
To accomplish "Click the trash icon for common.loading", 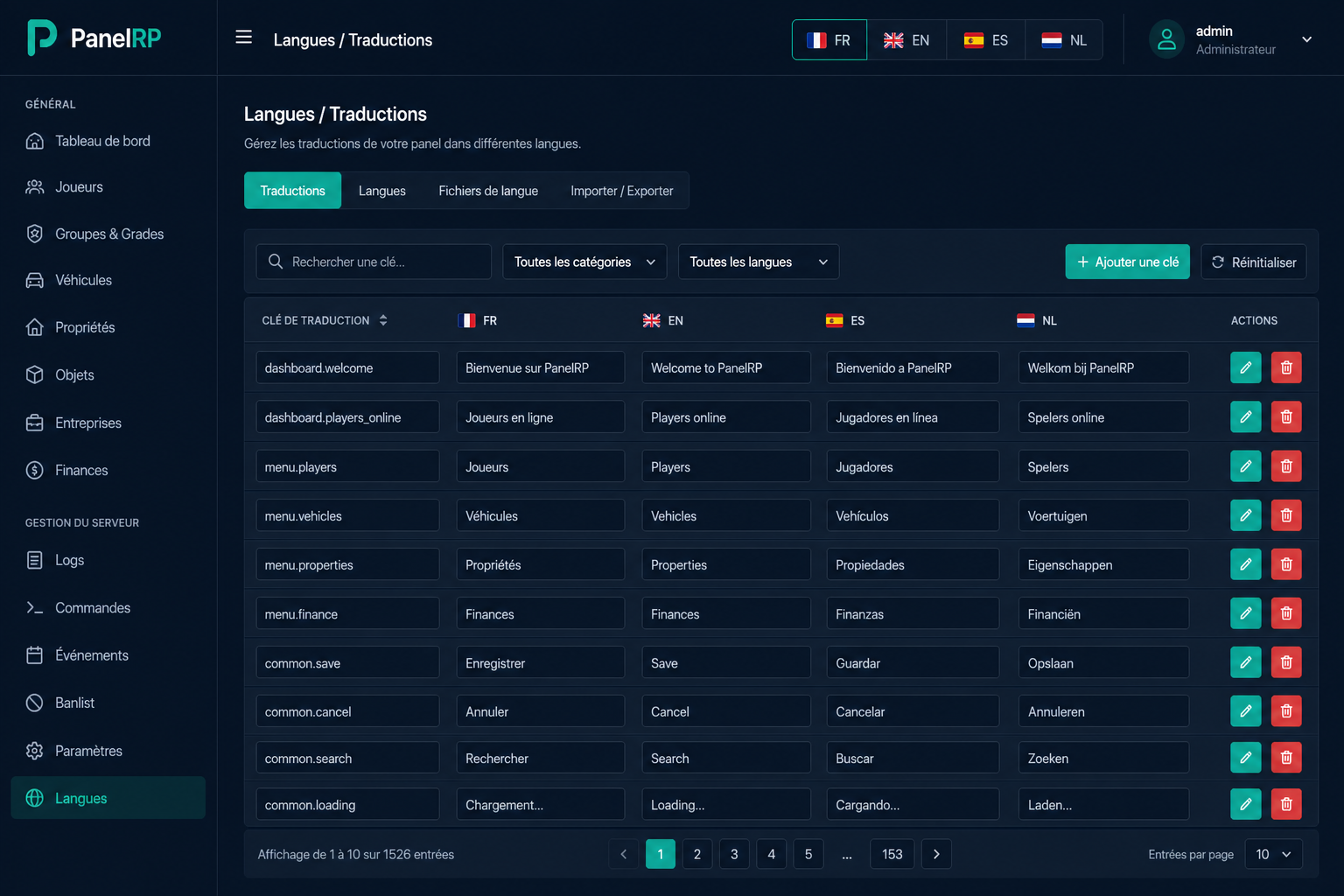I will (x=1286, y=804).
